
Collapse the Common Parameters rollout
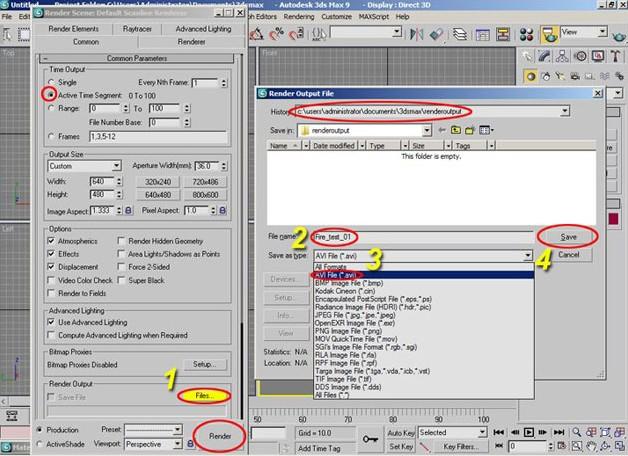click(x=137, y=58)
